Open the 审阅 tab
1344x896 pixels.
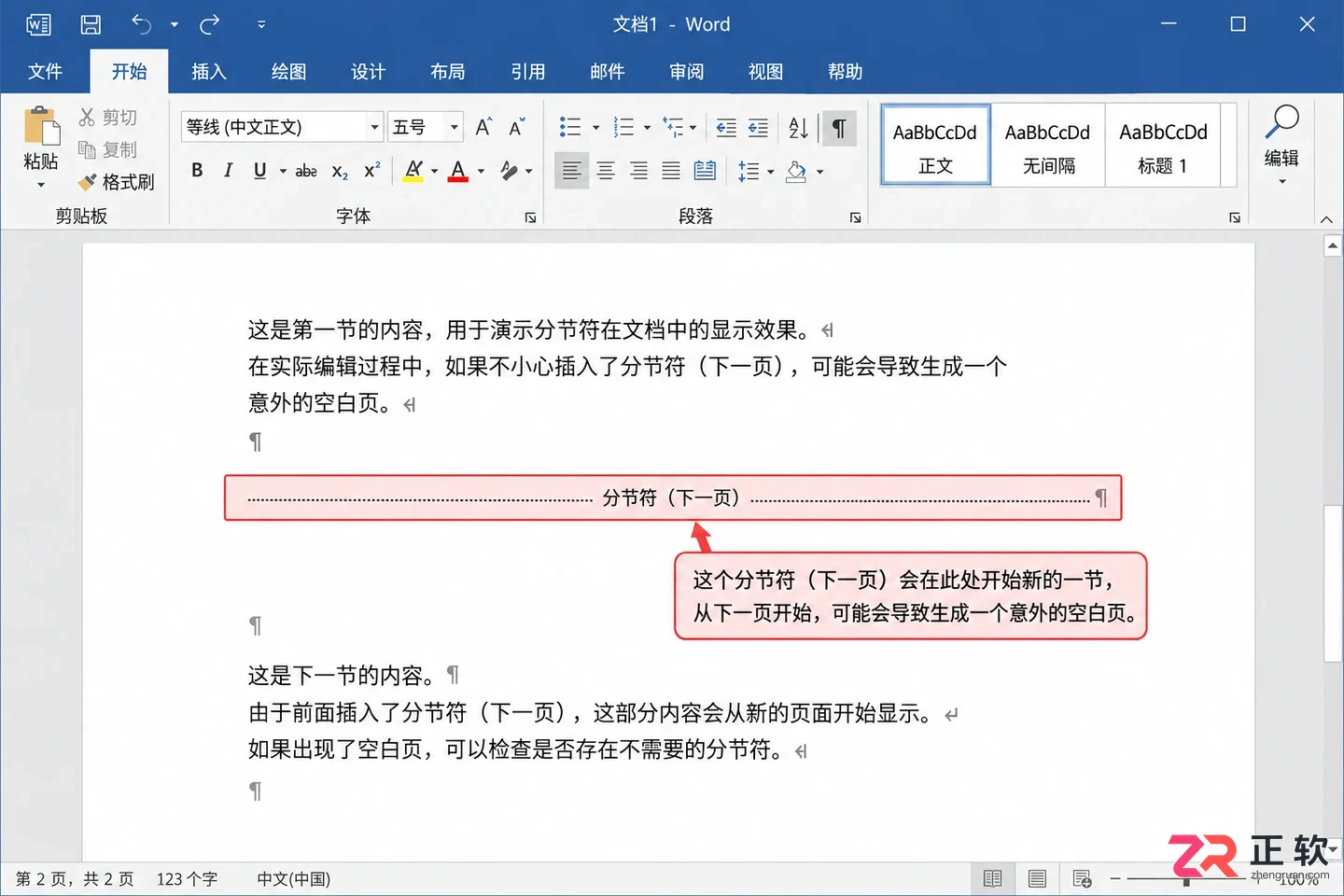[x=687, y=72]
